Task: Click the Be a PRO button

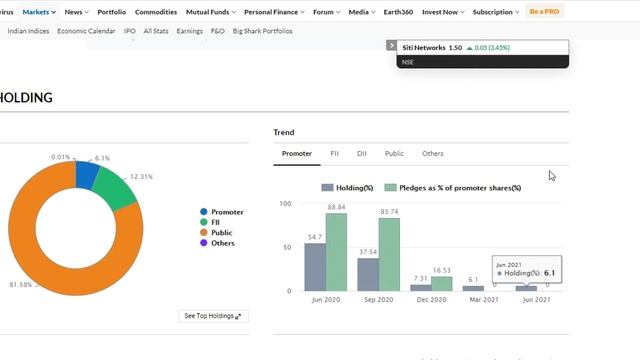Action: point(544,11)
